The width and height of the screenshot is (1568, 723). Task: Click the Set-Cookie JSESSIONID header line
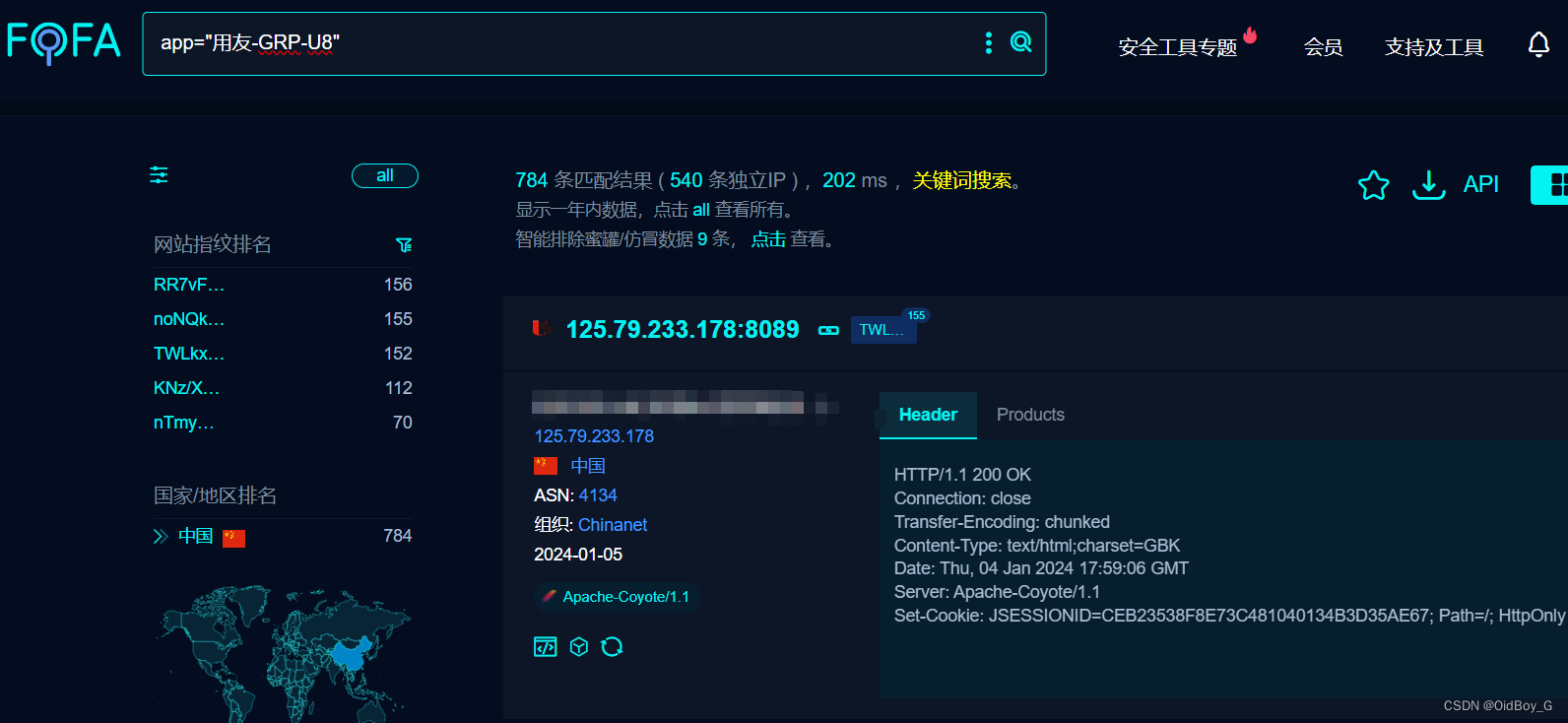point(1229,616)
